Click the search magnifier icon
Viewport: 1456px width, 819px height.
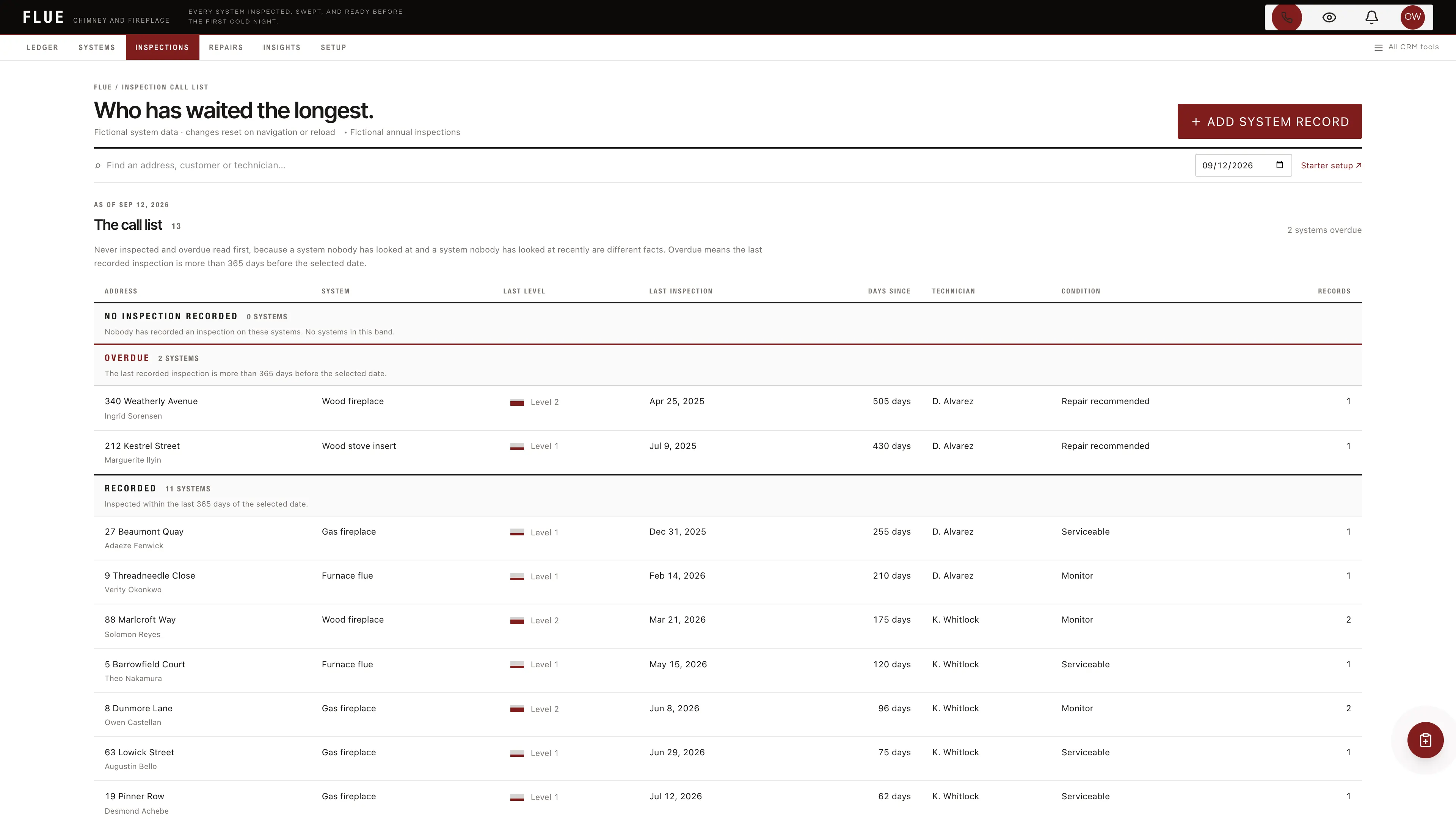(98, 166)
